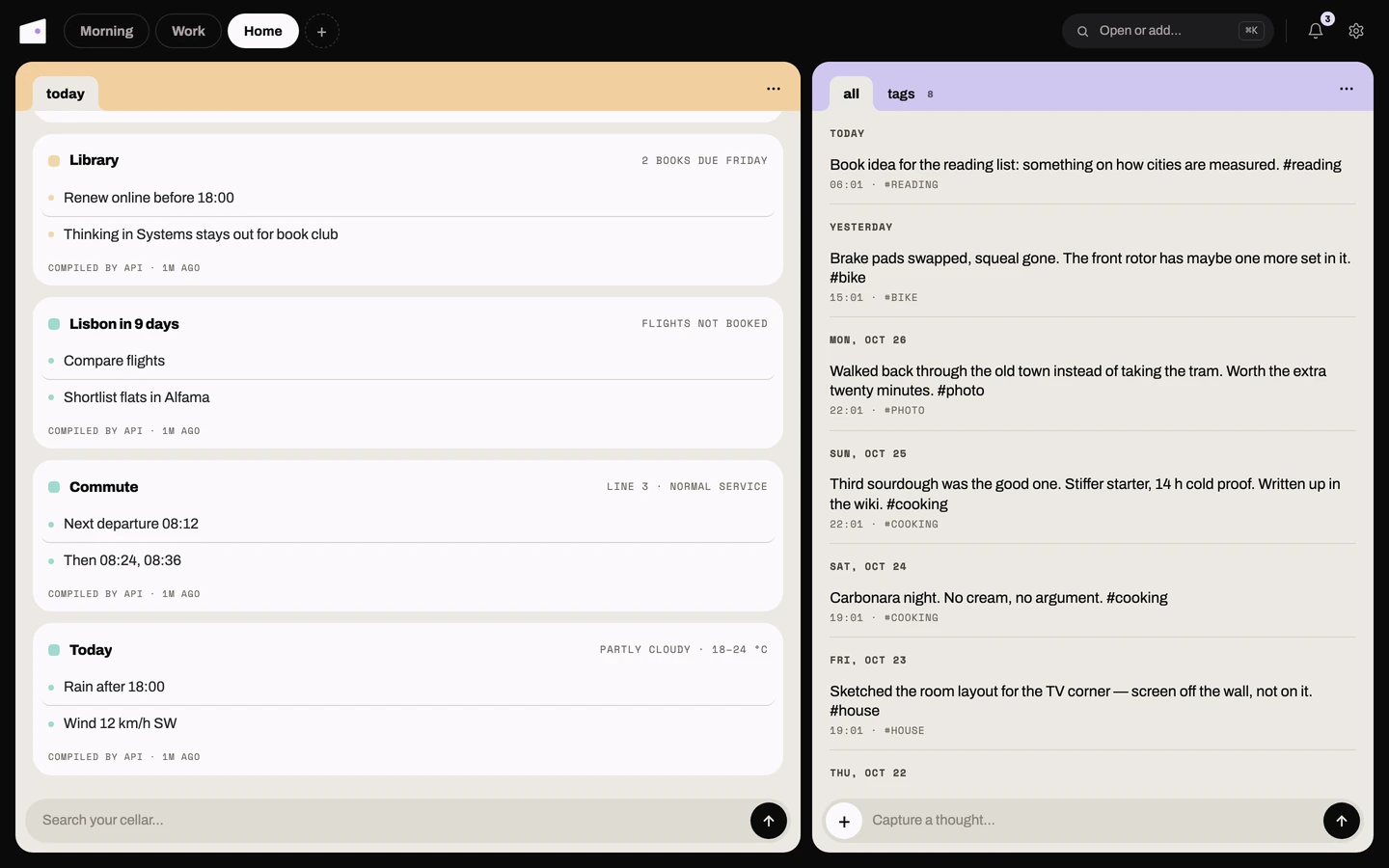Screen dimensions: 1389x868
Task: Open the Brake pads swapped note
Action: pos(1090,268)
